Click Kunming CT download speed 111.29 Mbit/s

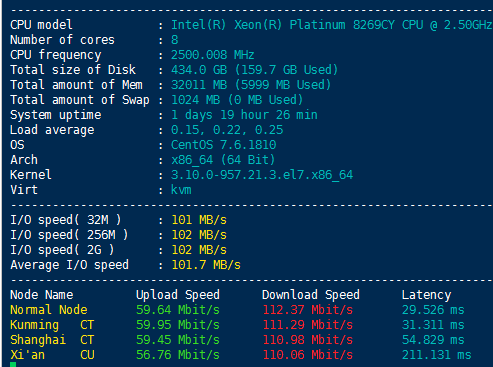click(308, 325)
